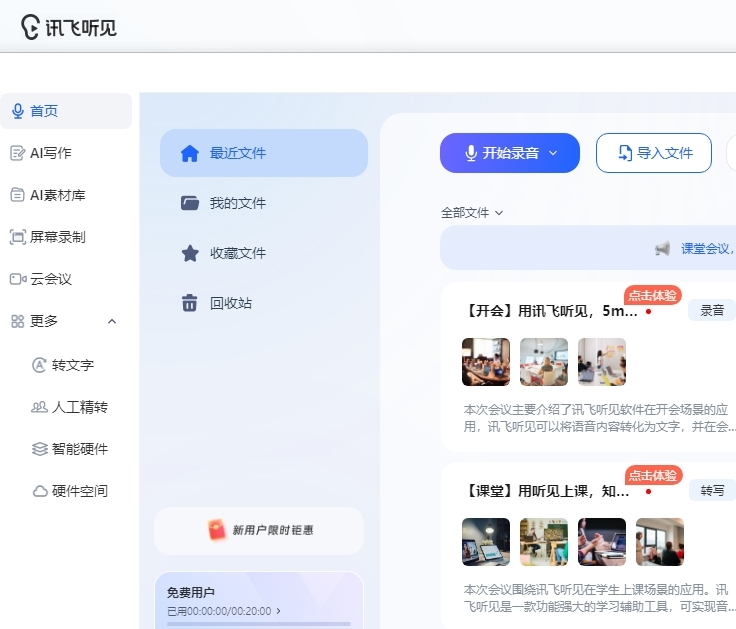
Task: Open file title 【课堂】用听见上课，知...
Action: 546,491
